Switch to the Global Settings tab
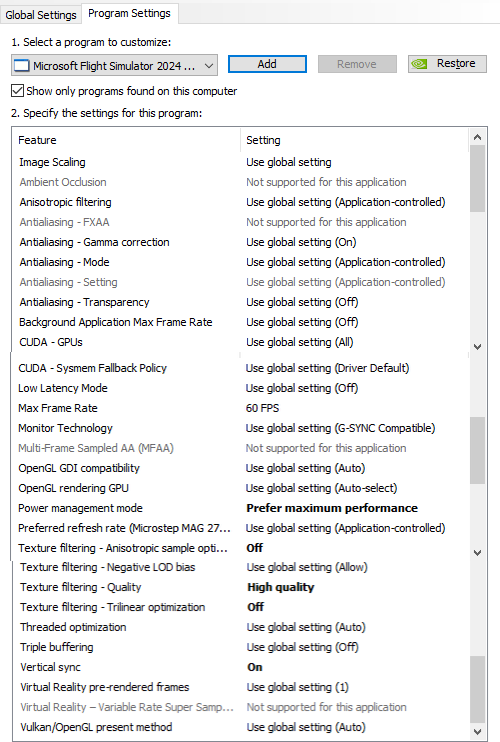 (41, 15)
